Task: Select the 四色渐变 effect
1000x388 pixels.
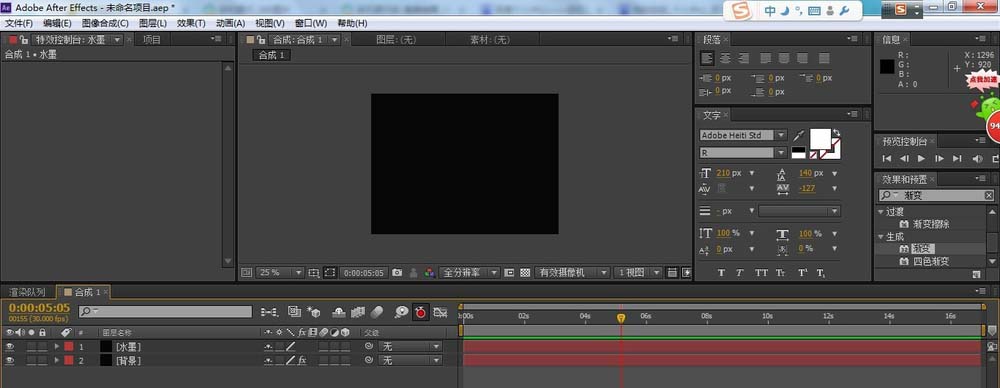Action: [x=931, y=262]
